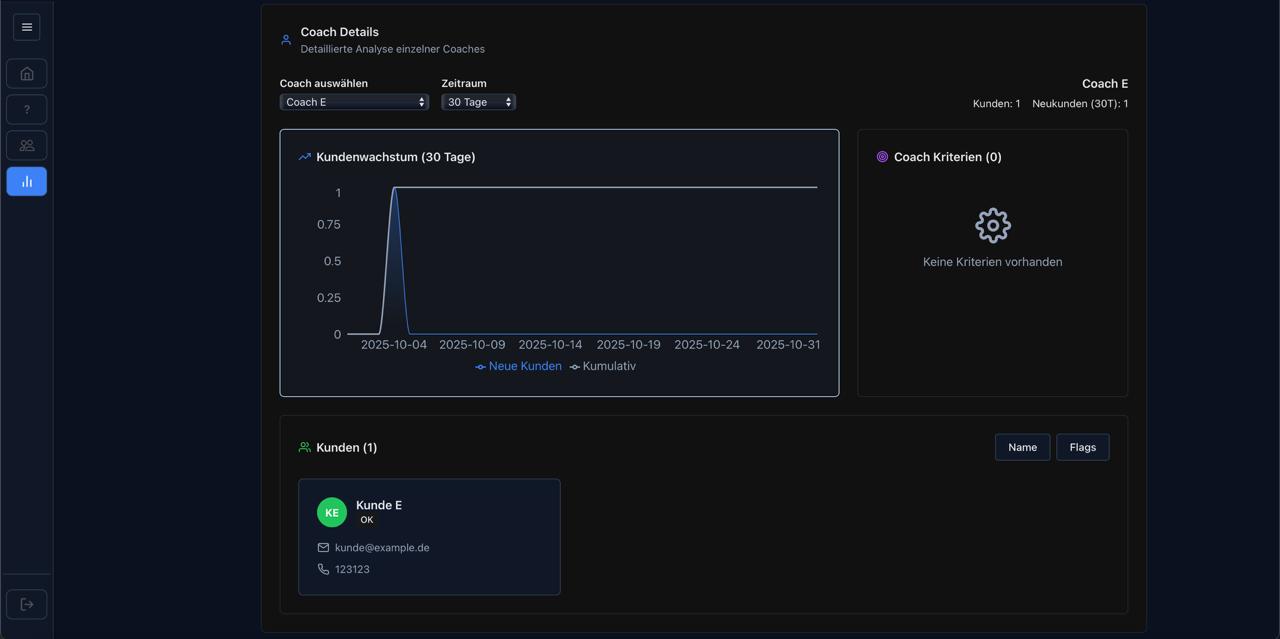Click the Keine Kriterien vorhanden message

click(x=993, y=262)
